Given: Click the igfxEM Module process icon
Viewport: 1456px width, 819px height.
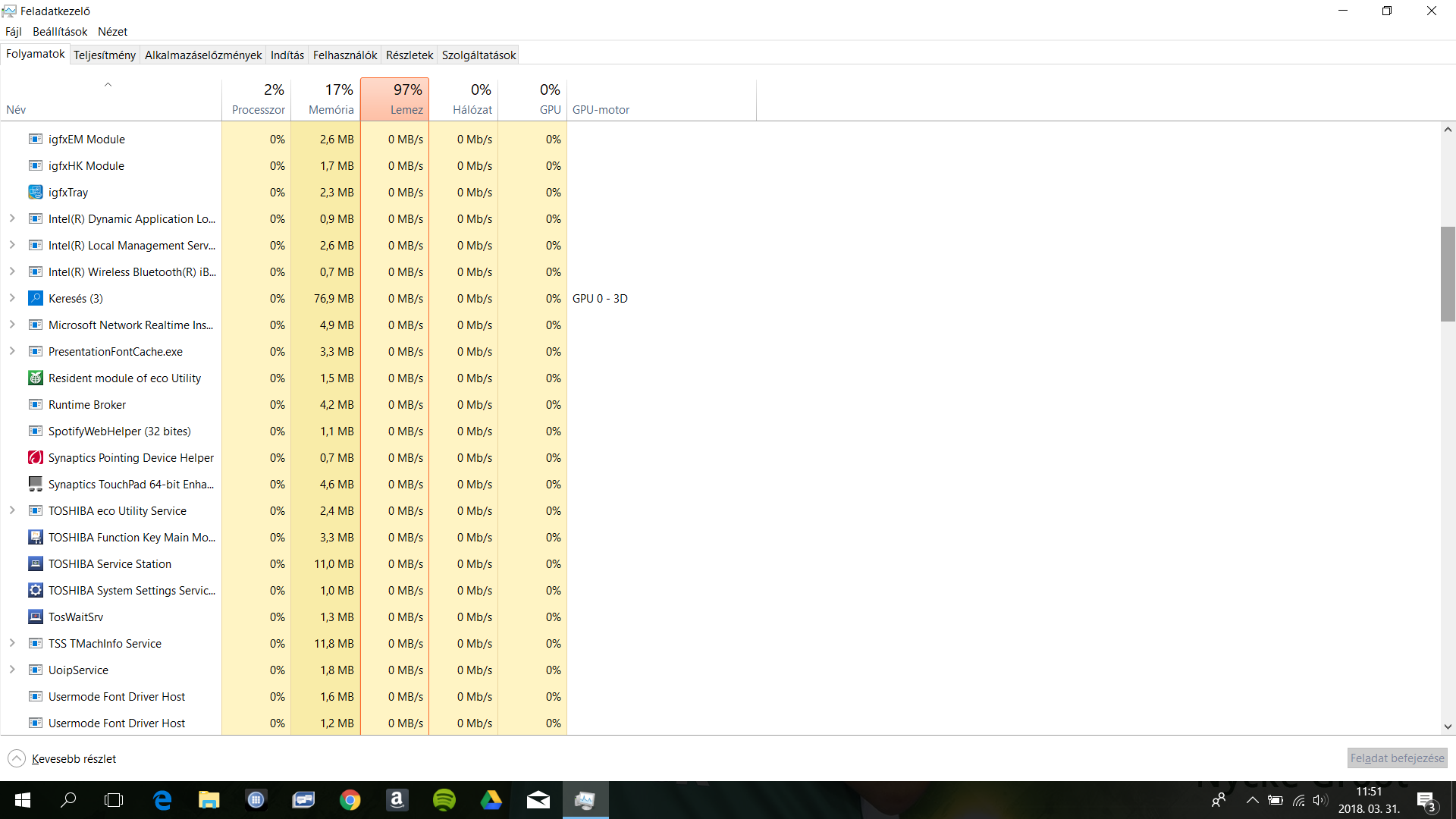Looking at the screenshot, I should coord(36,139).
